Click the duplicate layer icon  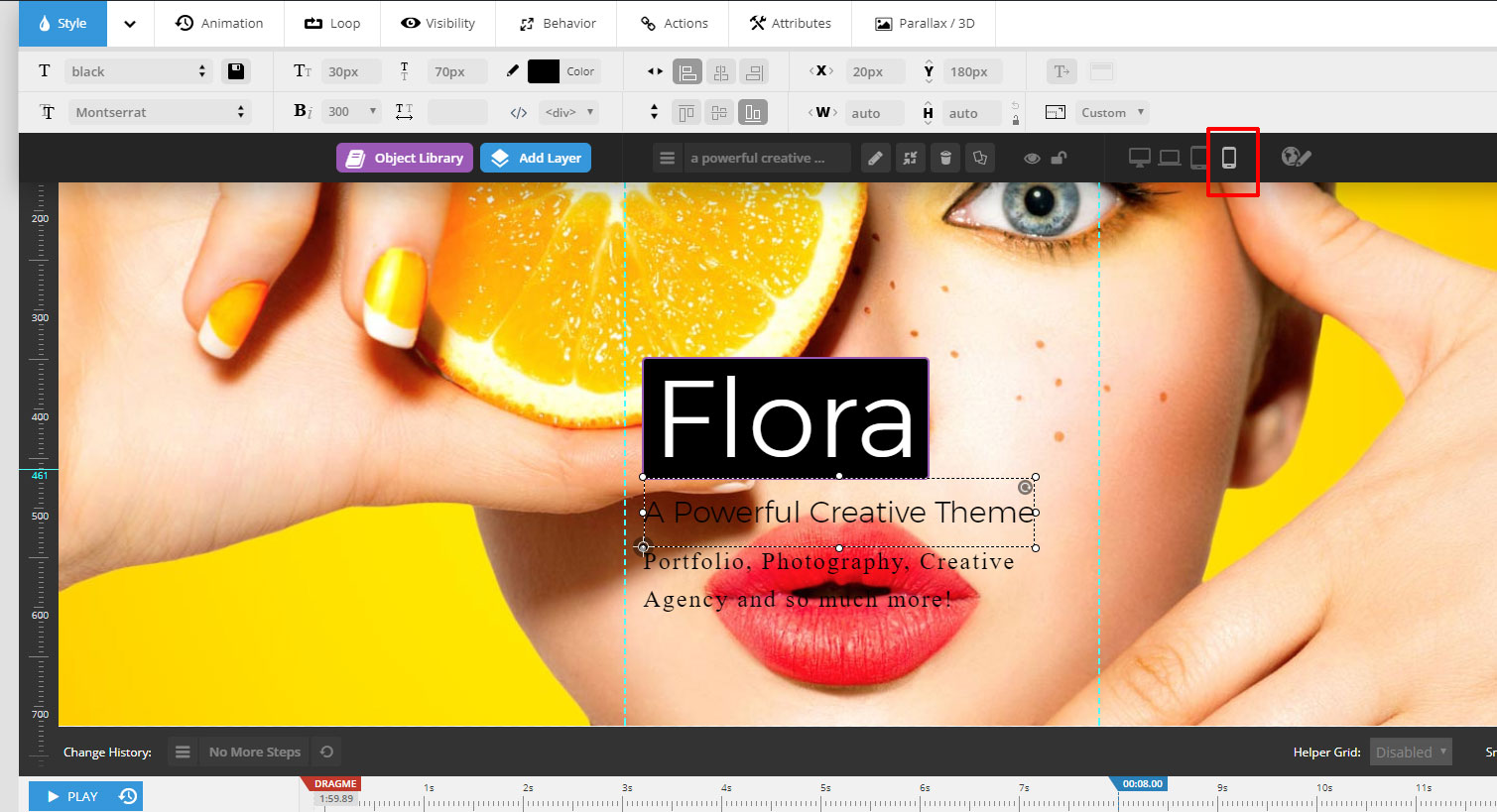pos(980,159)
